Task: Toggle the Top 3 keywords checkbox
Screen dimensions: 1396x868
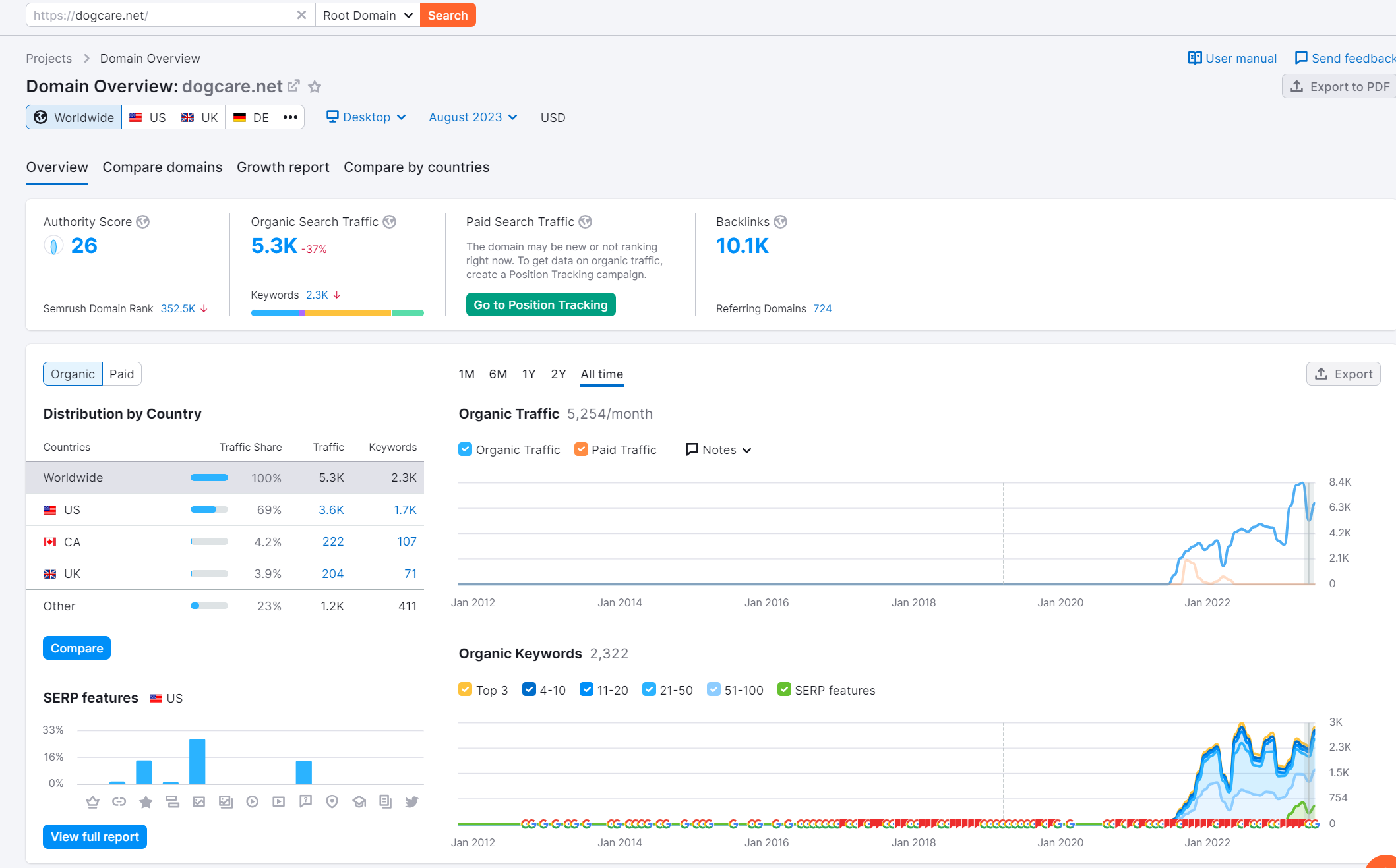Action: (x=465, y=689)
